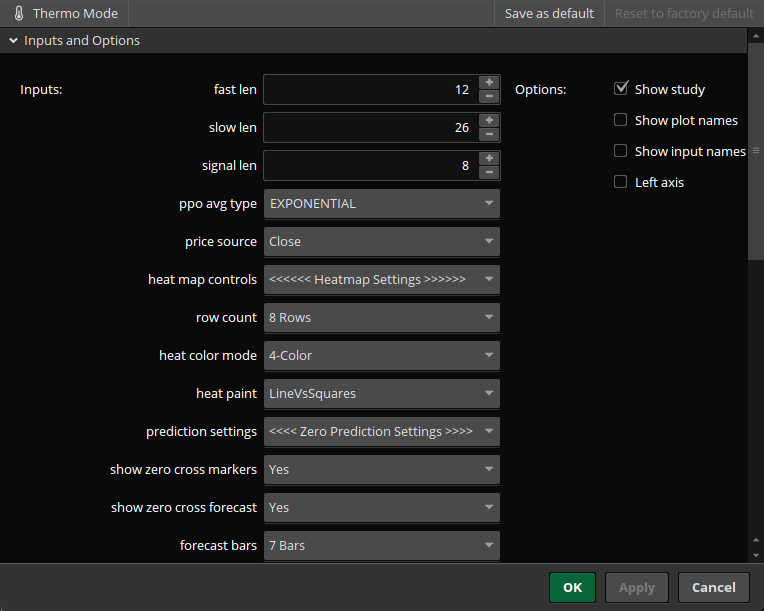Viewport: 764px width, 611px height.
Task: Open the prediction settings dropdown
Action: coord(382,432)
